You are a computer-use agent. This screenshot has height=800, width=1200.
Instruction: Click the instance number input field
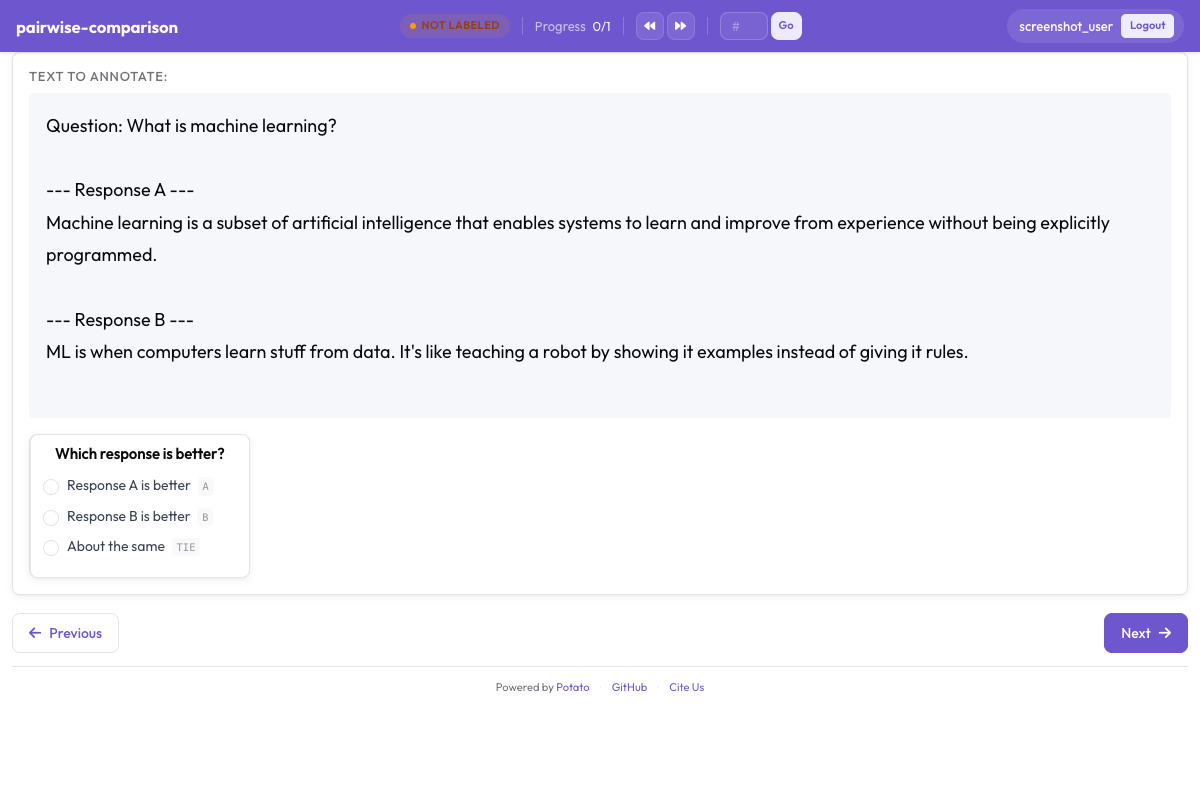click(x=743, y=25)
